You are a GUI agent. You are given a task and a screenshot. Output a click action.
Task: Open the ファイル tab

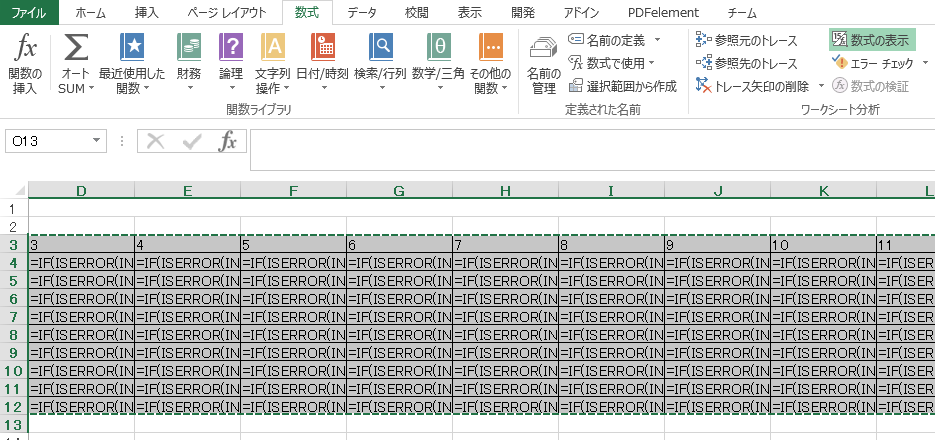30,13
